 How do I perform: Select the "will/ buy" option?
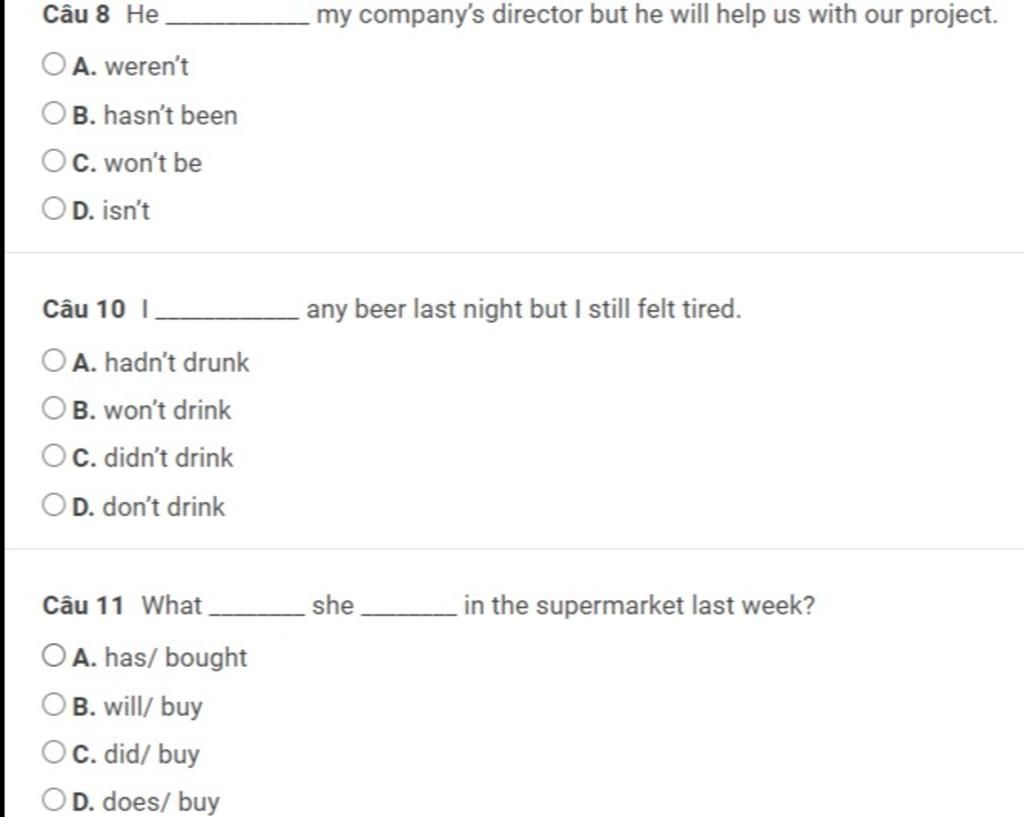coord(54,705)
